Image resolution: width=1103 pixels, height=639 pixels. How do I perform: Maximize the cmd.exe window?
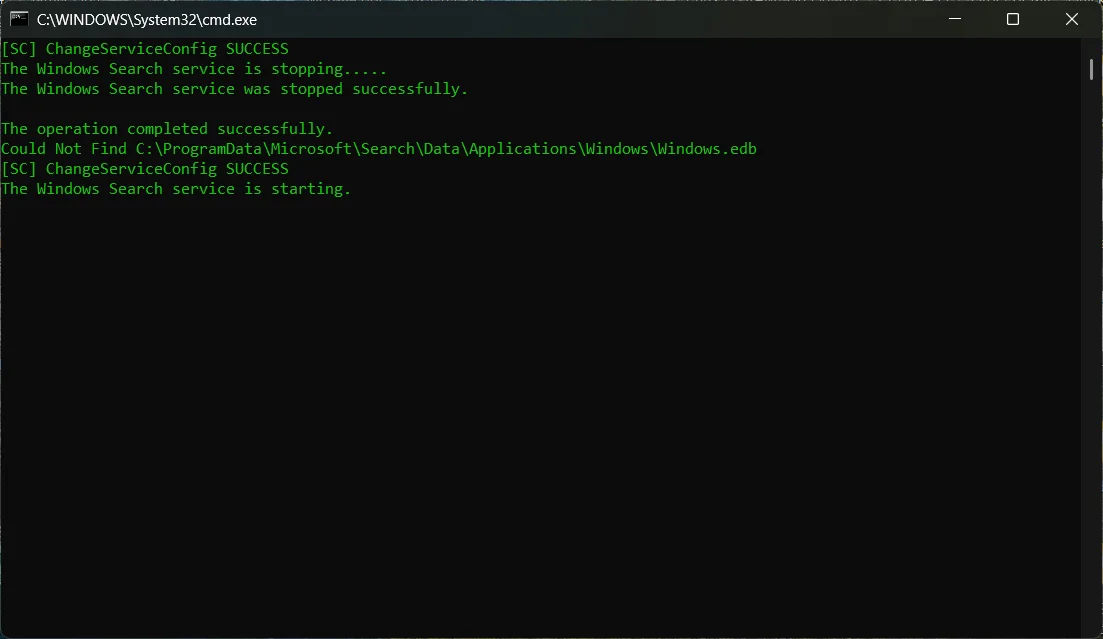point(1013,19)
